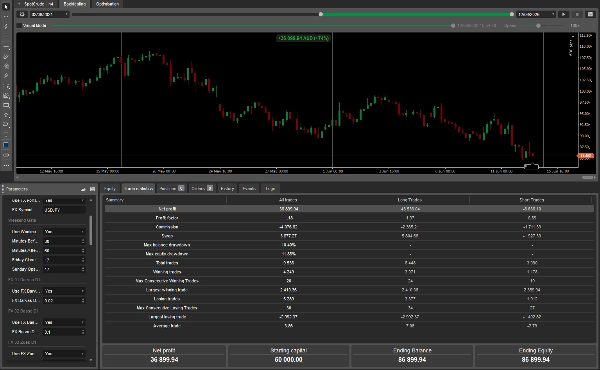Viewport: 600px width, 370px height.
Task: Open the Use Weekend dropdown
Action: [x=64, y=231]
